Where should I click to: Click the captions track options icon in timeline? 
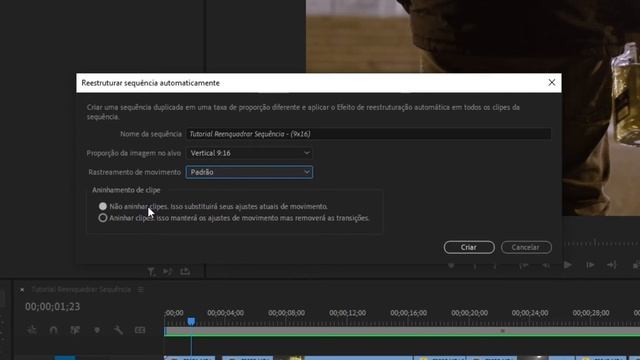(x=140, y=330)
